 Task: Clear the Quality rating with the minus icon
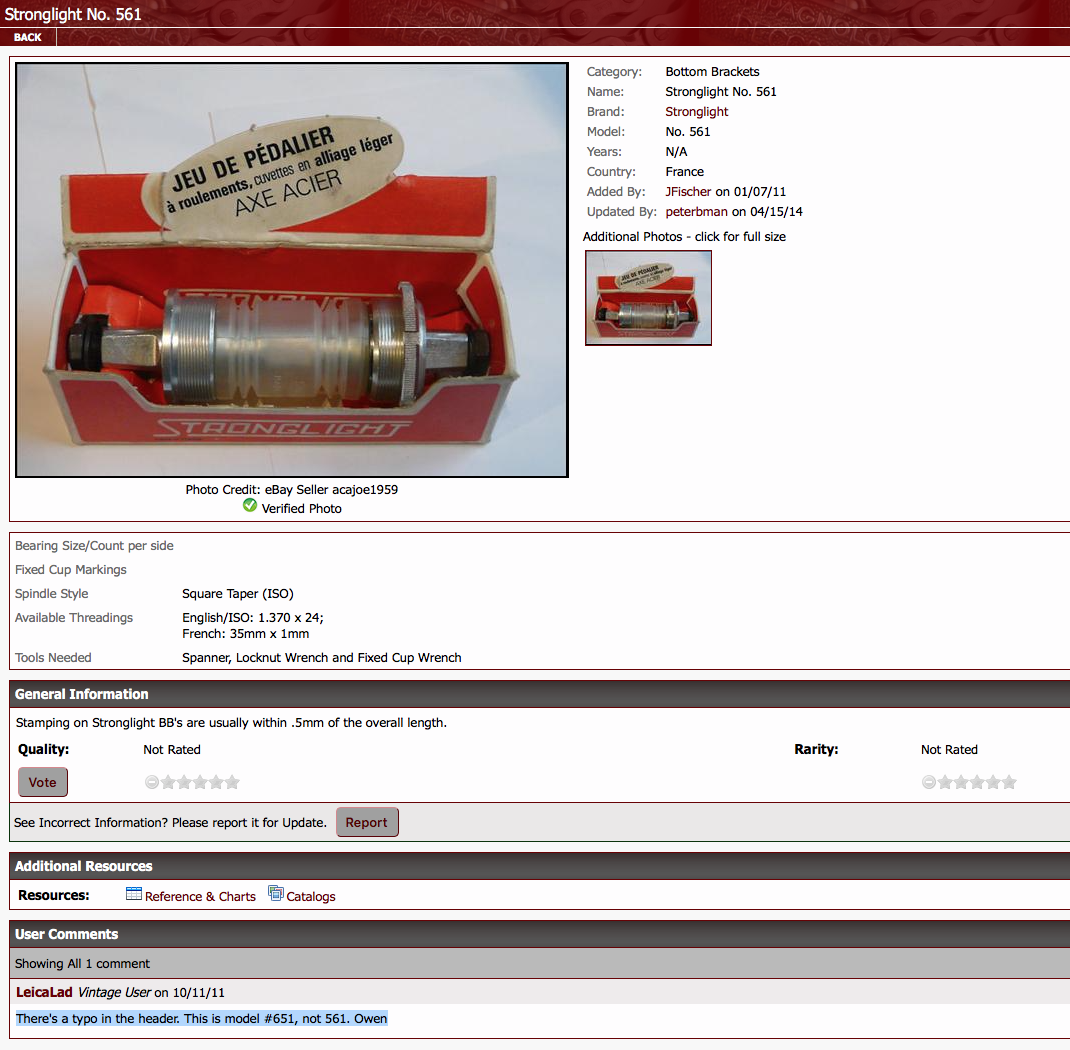tap(151, 782)
